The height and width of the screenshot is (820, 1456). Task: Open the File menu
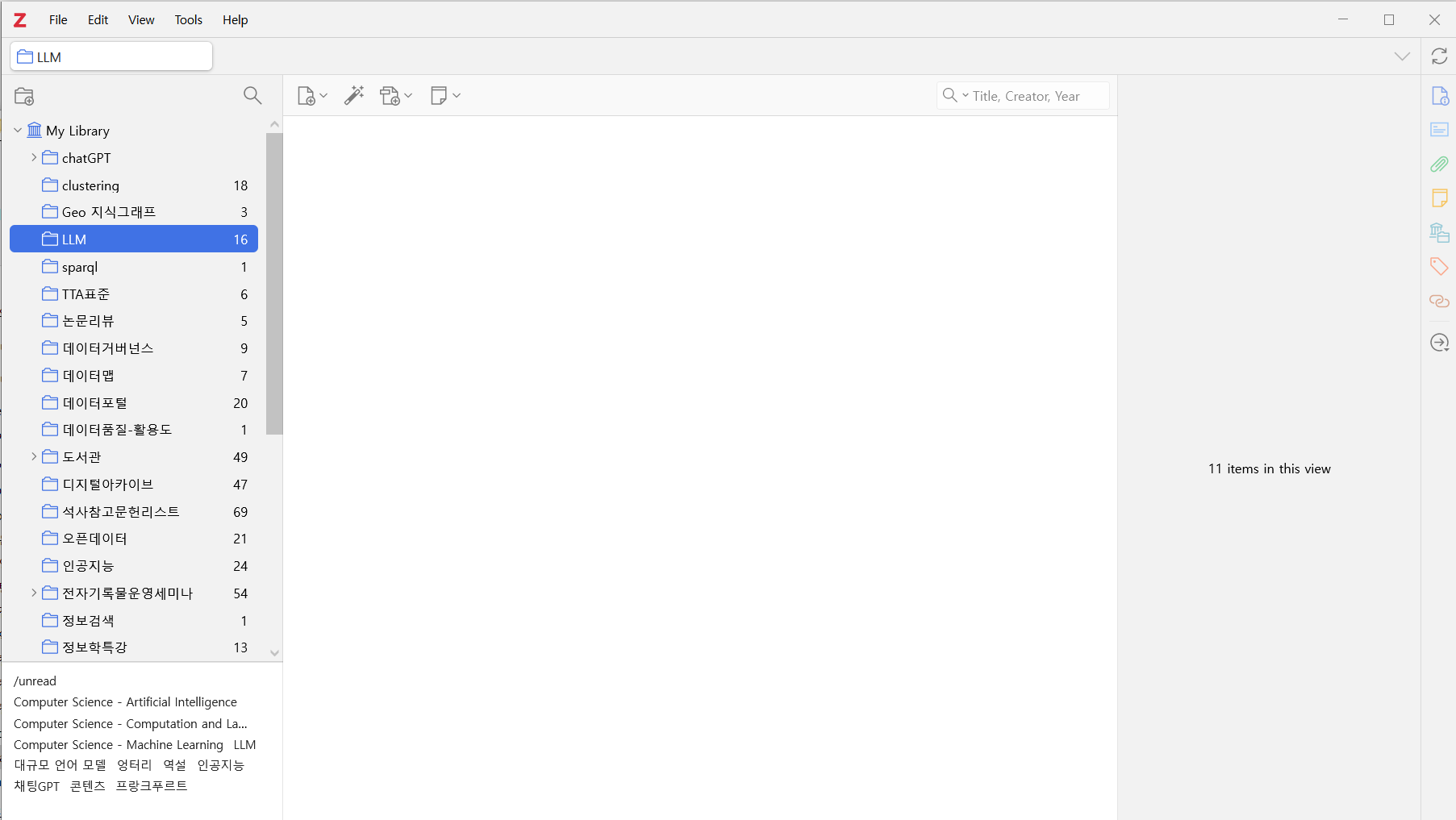(x=58, y=20)
